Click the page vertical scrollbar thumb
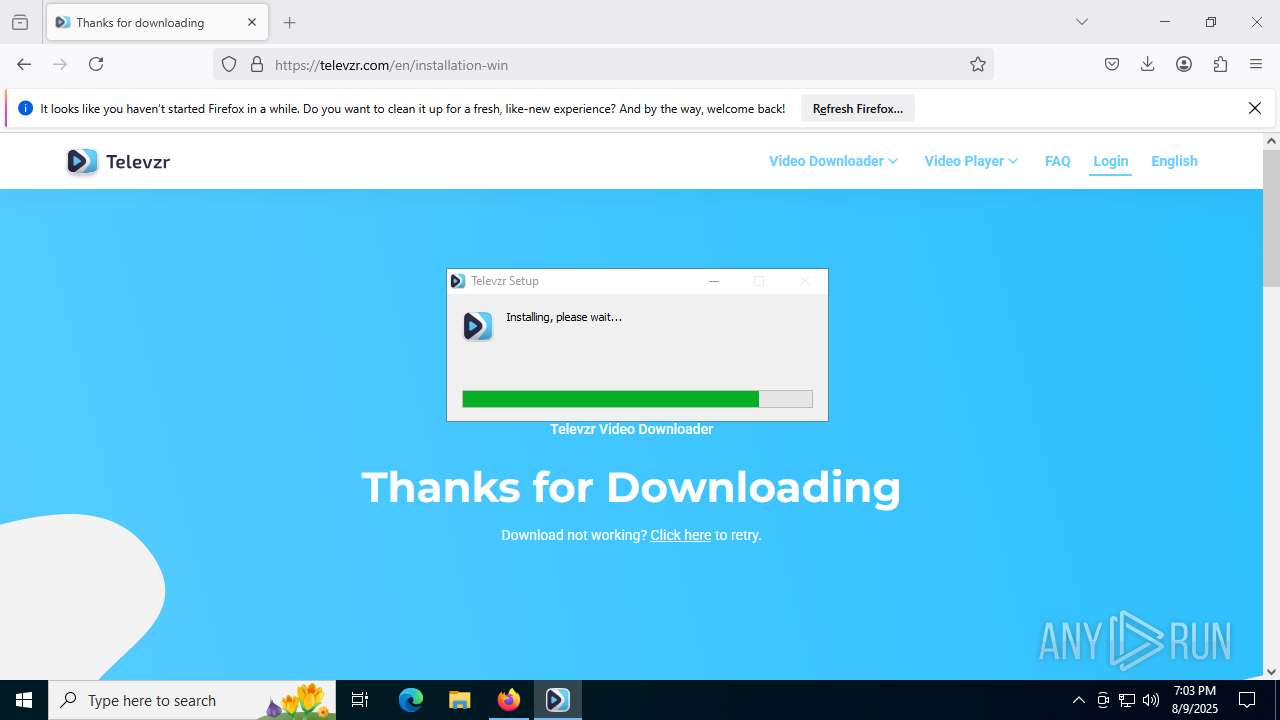This screenshot has width=1280, height=720. pyautogui.click(x=1271, y=218)
